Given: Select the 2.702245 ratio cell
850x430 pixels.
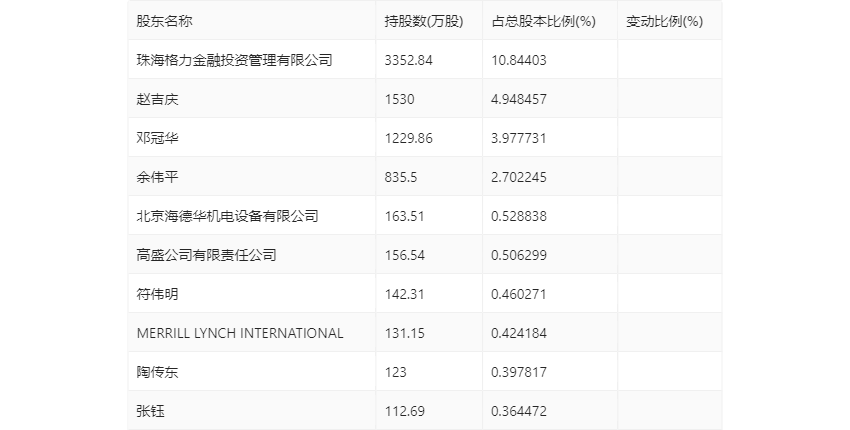Looking at the screenshot, I should pos(519,177).
